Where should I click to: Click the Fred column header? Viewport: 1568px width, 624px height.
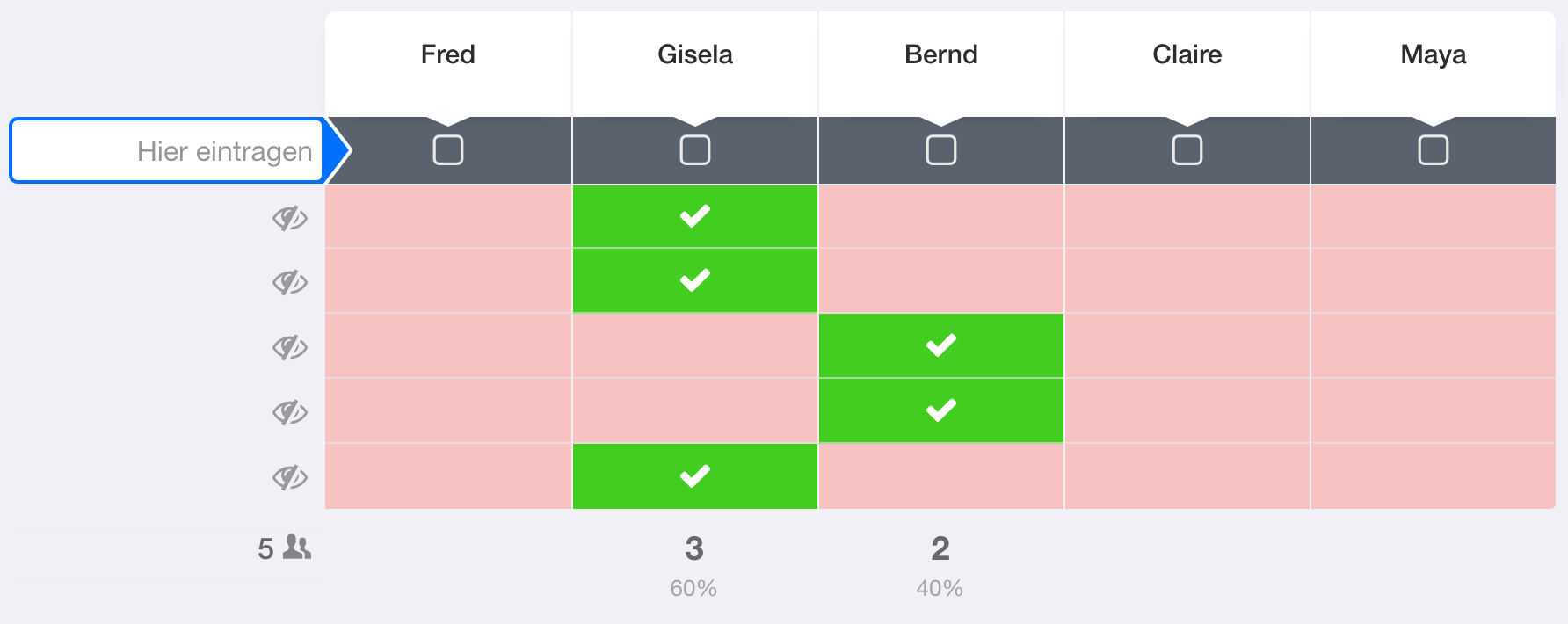448,54
